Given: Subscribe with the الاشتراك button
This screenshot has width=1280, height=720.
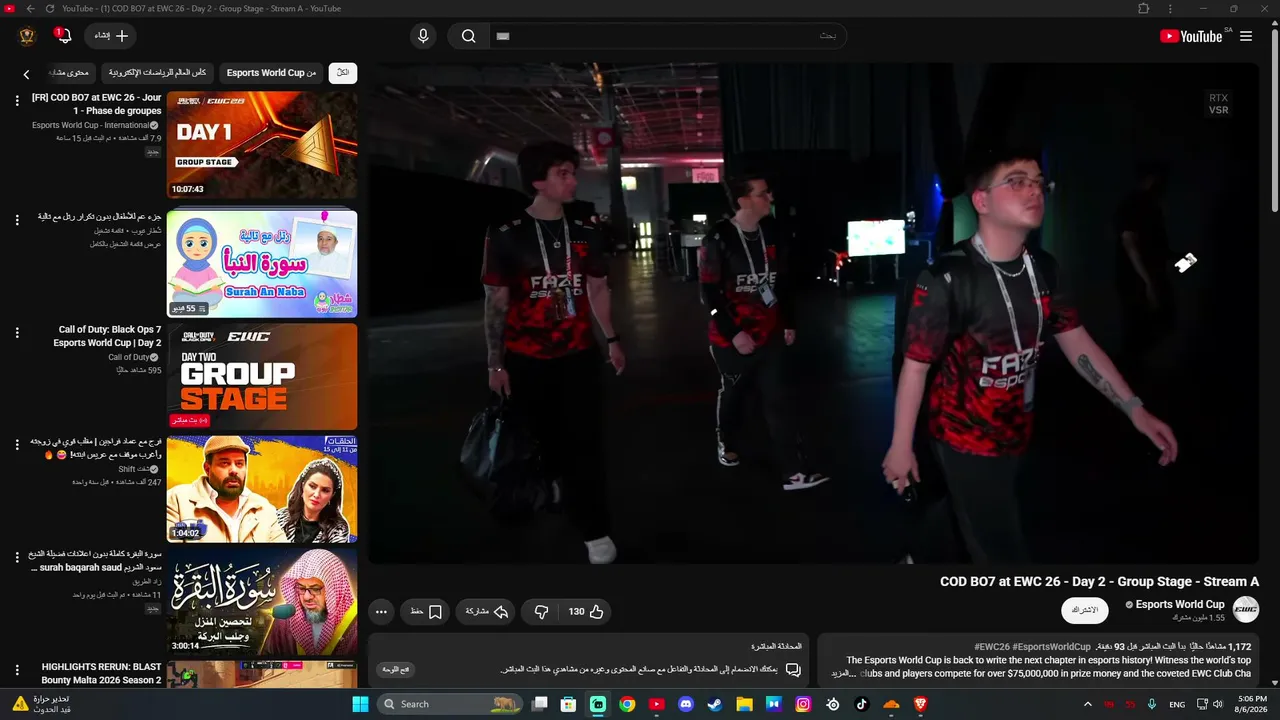Looking at the screenshot, I should (x=1085, y=610).
